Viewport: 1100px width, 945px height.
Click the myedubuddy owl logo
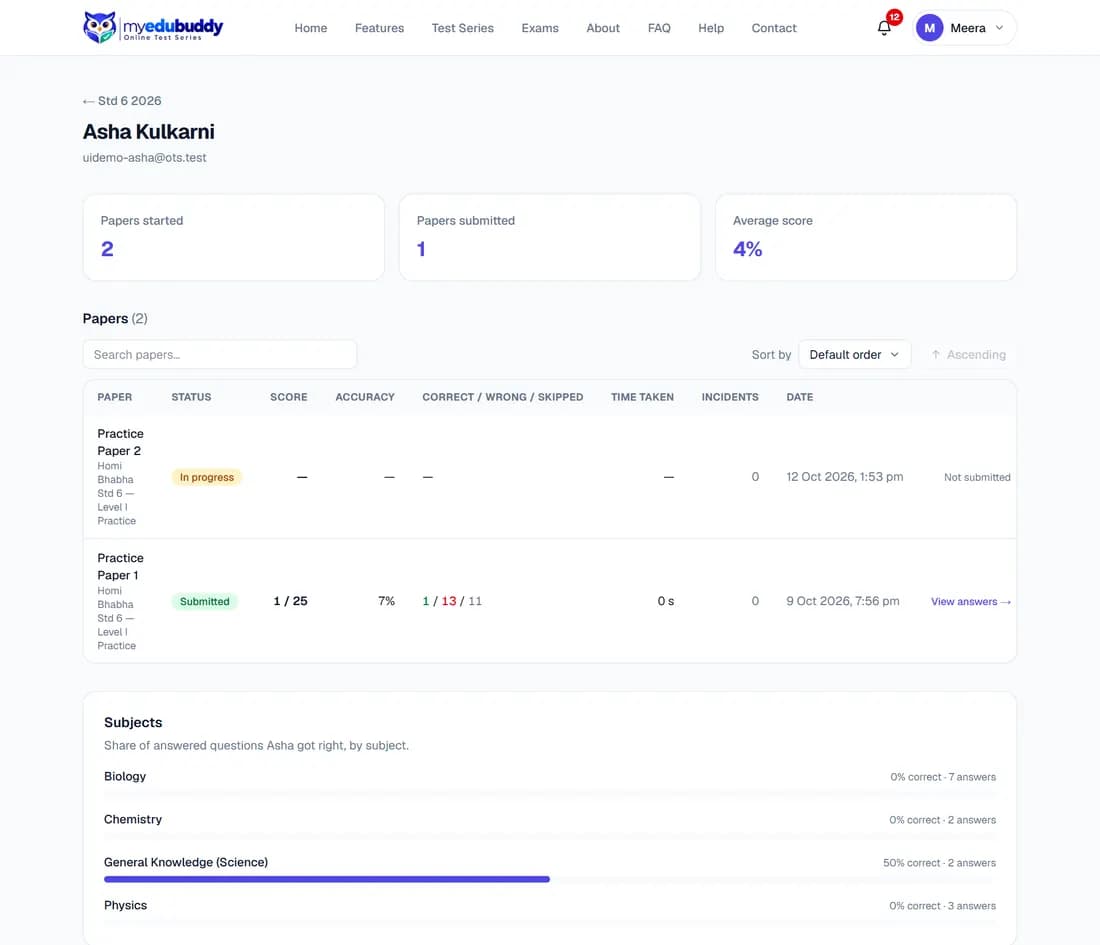tap(152, 27)
